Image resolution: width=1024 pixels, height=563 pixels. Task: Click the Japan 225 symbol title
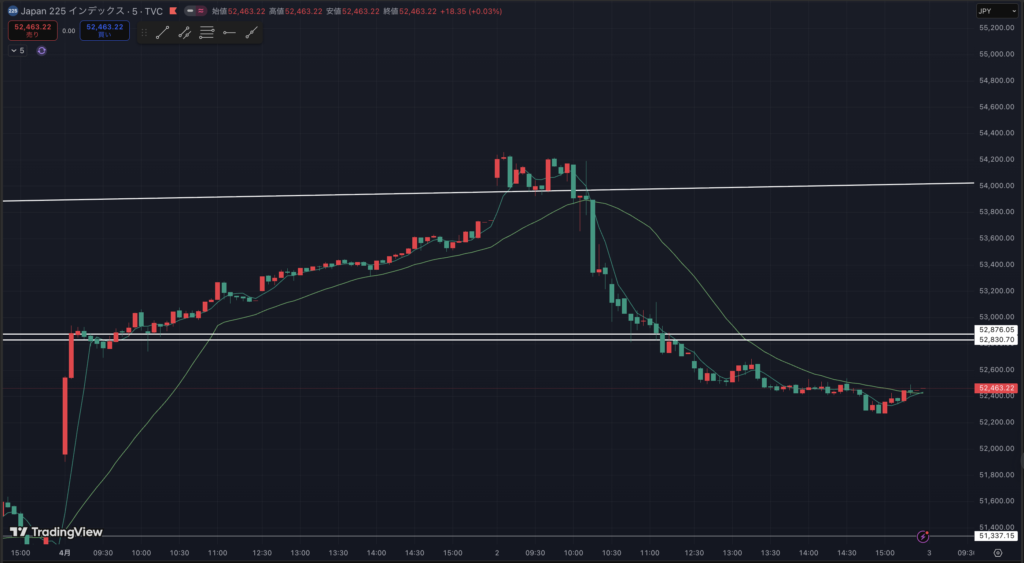pyautogui.click(x=90, y=11)
